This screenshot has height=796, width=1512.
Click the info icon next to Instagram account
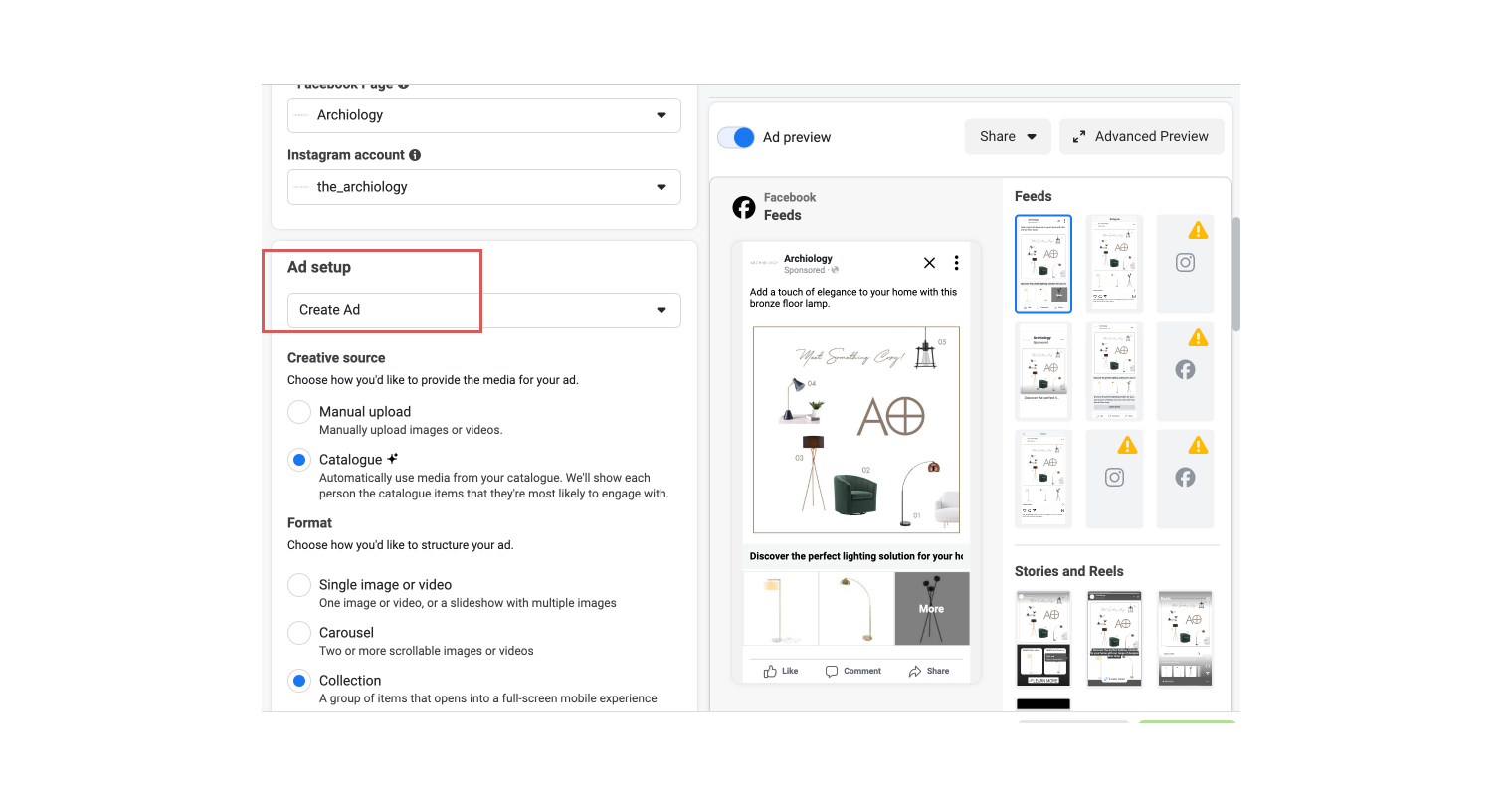416,154
